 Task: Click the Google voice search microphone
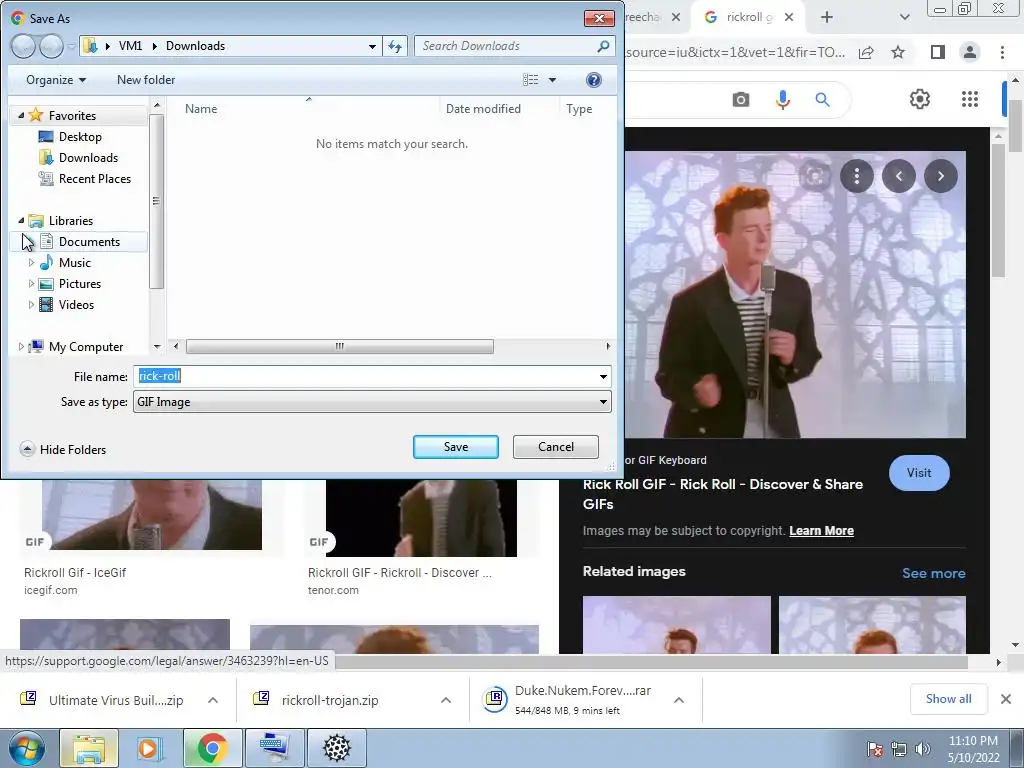782,99
